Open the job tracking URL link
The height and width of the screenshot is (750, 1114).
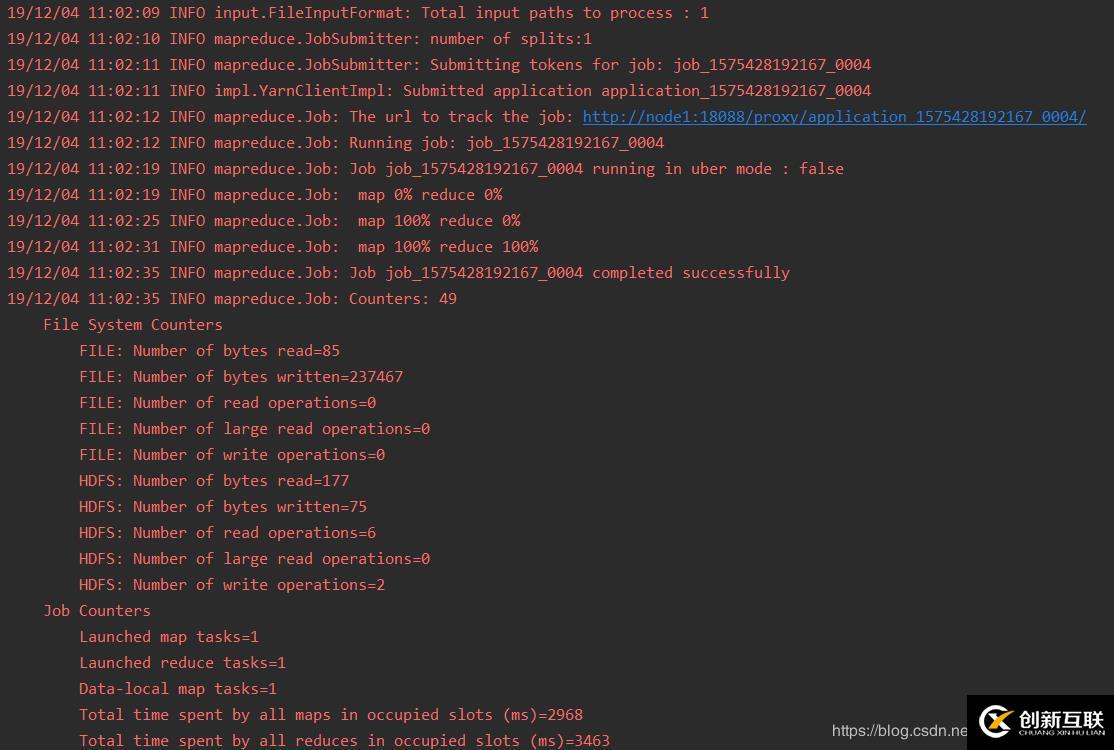(834, 116)
